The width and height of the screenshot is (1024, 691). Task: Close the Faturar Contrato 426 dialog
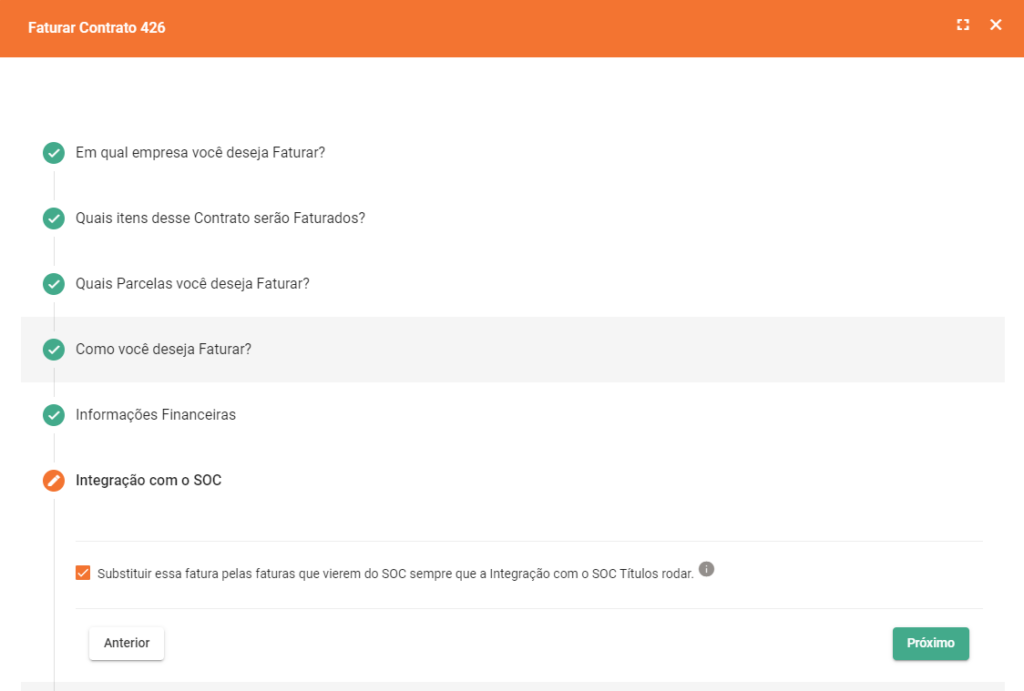995,25
